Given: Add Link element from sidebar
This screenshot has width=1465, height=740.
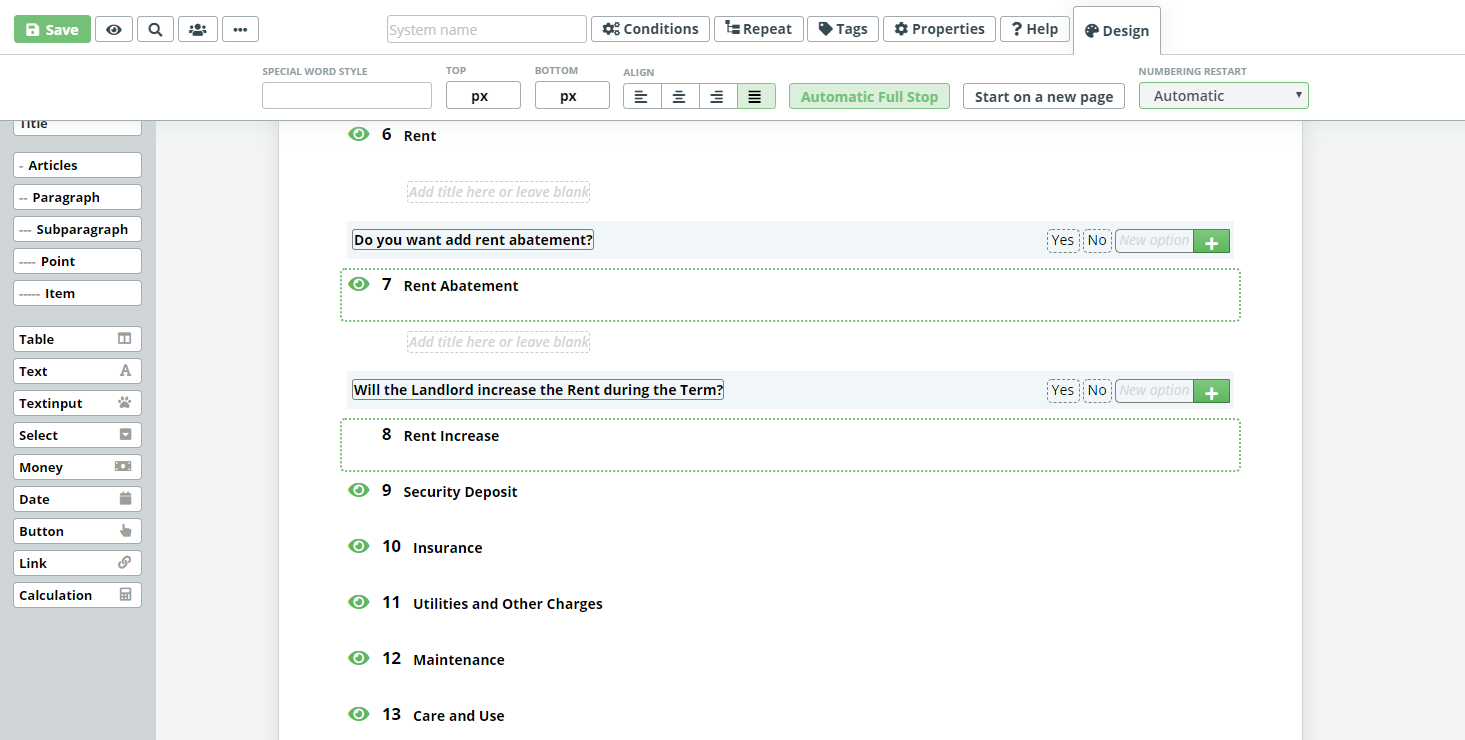Looking at the screenshot, I should 77,563.
